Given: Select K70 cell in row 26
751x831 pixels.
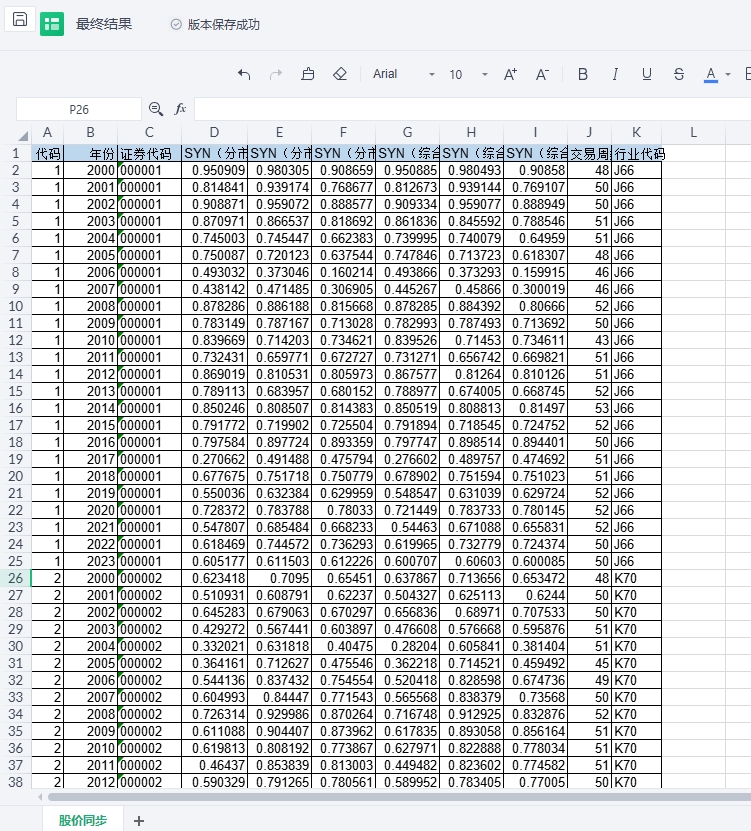Looking at the screenshot, I should (636, 578).
